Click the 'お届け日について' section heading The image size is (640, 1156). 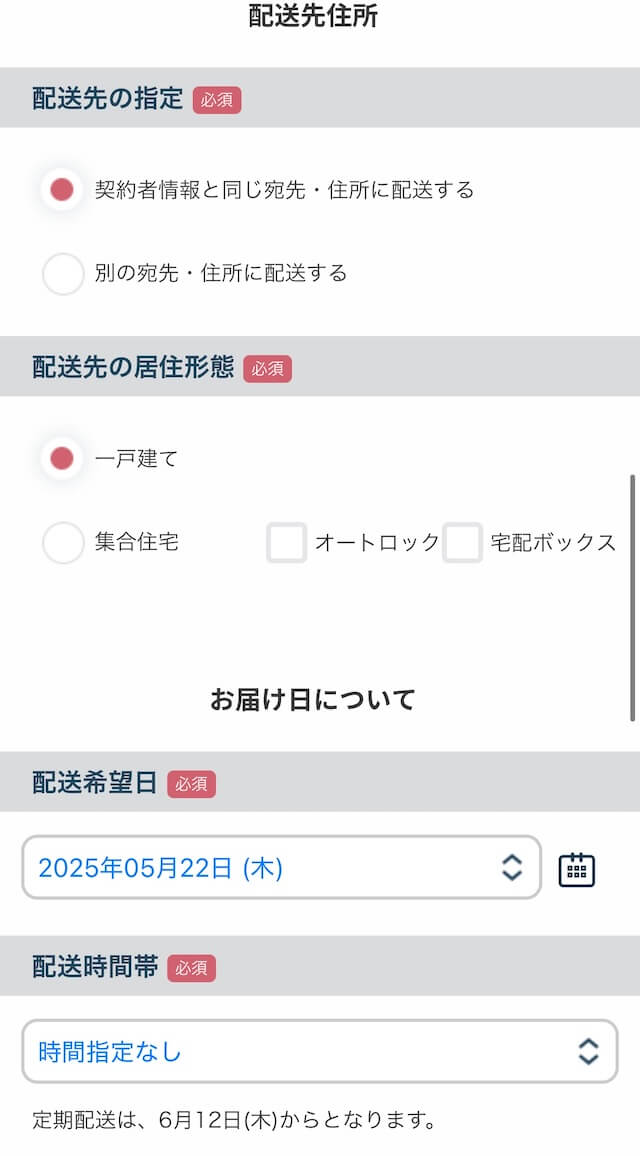click(x=312, y=700)
